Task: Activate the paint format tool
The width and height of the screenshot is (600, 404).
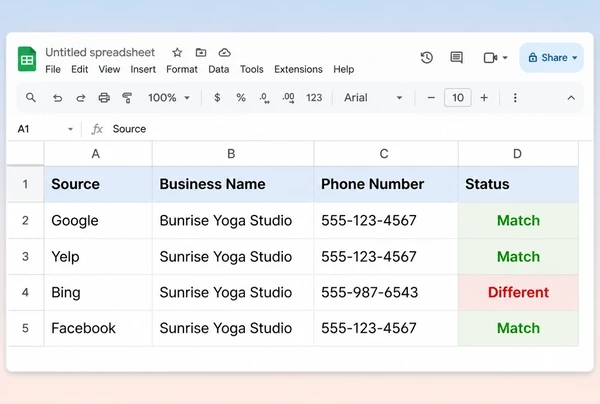Action: (127, 98)
